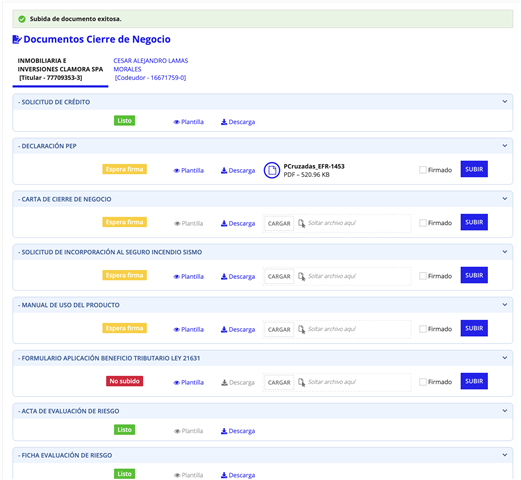Click the eye icon in the Seguro Incendio Sismo row
Screen dimensions: 521x480
click(177, 277)
